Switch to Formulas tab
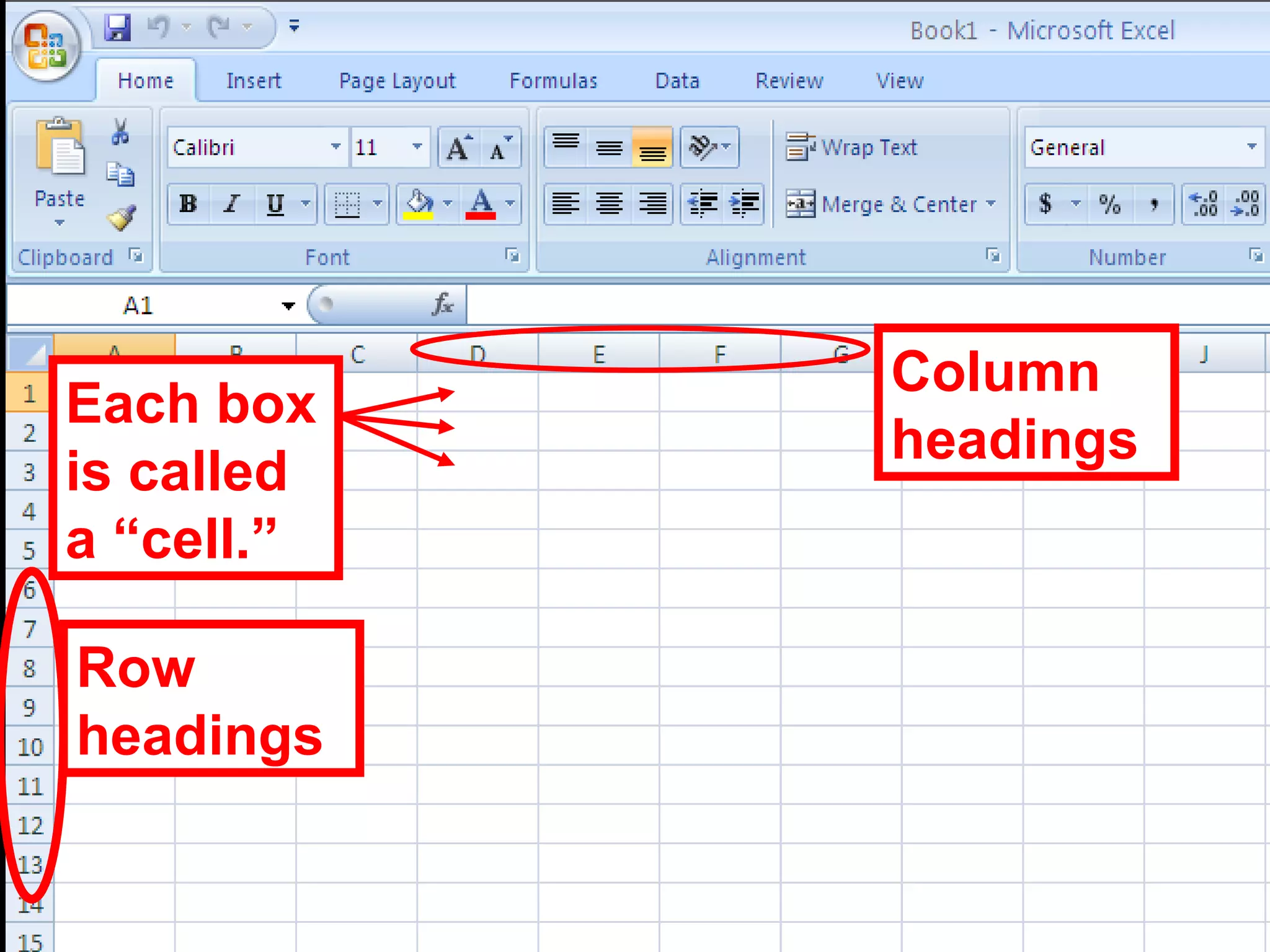1270x952 pixels. [553, 81]
